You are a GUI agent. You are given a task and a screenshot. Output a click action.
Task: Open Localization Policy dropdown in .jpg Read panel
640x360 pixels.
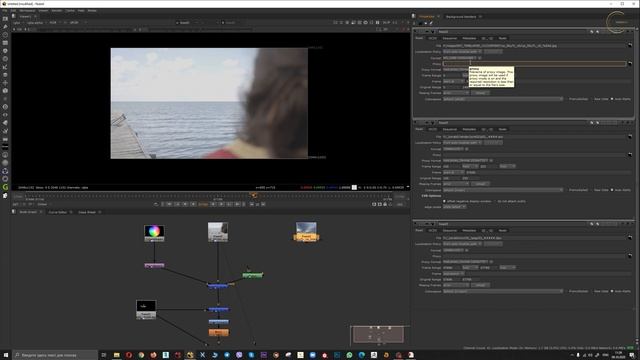462,52
